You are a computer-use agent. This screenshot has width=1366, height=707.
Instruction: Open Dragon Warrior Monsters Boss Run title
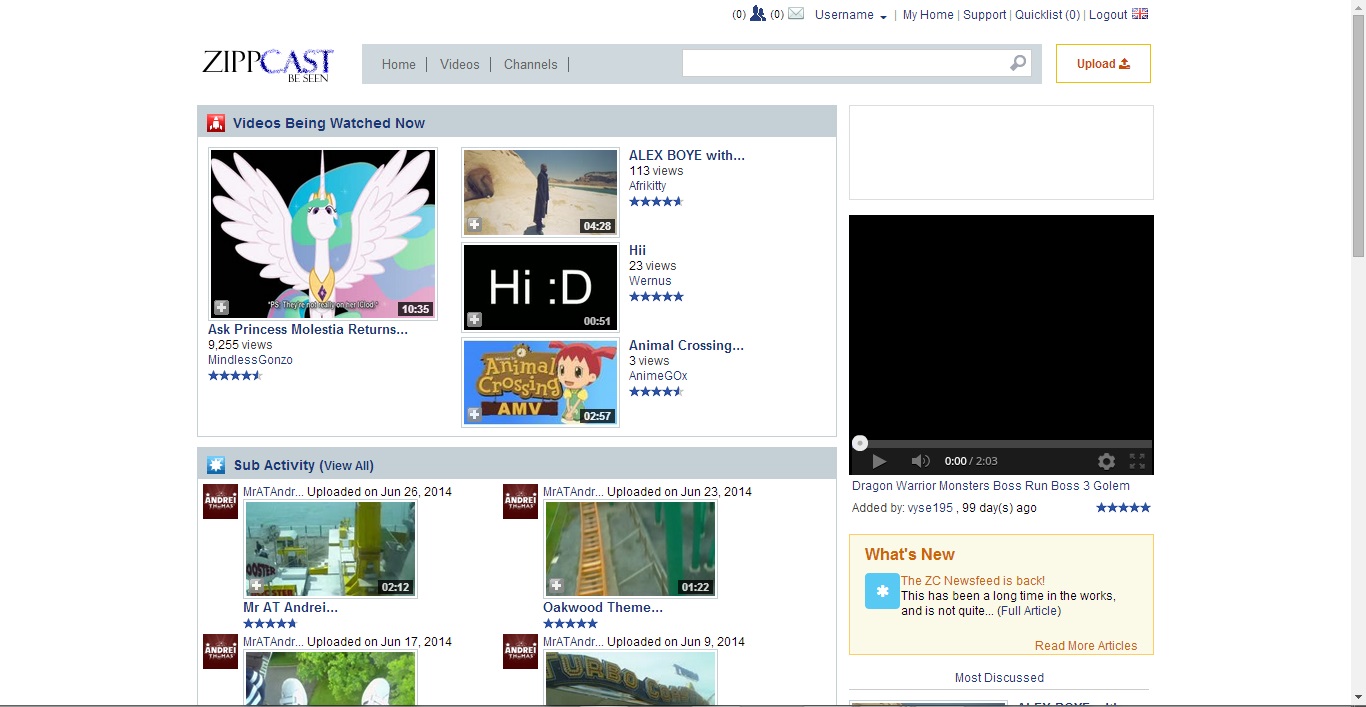point(991,486)
